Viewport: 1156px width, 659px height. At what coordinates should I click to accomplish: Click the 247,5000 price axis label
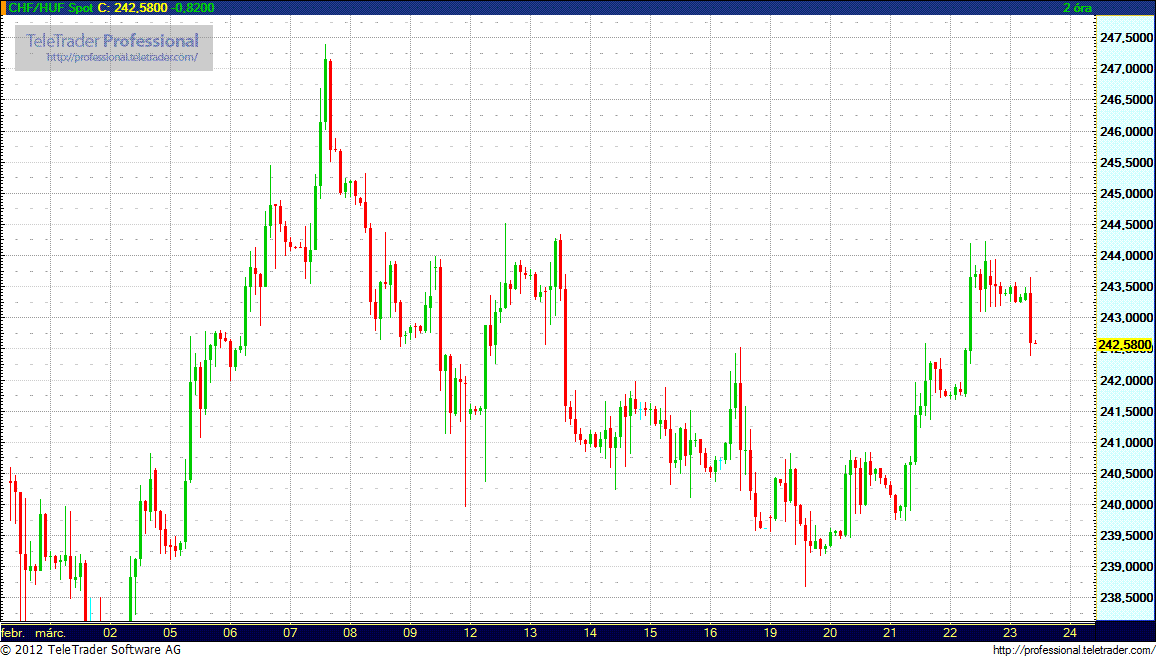coord(1125,38)
